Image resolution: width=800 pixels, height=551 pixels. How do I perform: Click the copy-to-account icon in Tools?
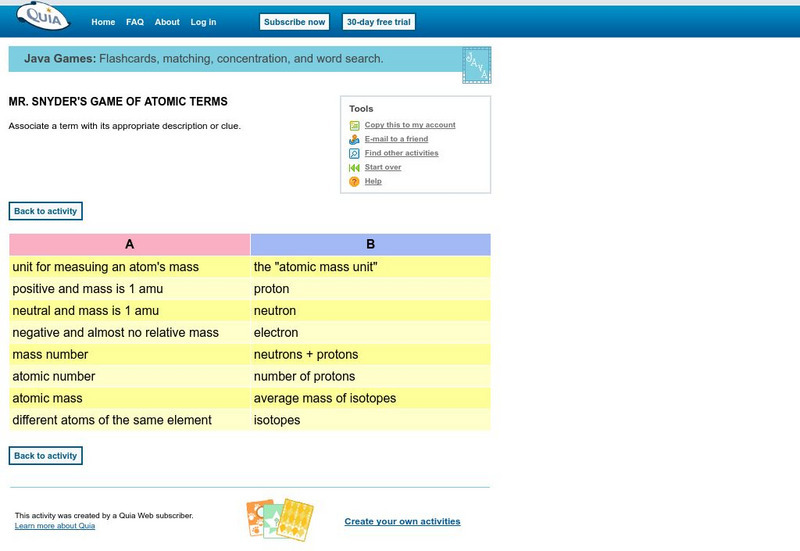point(354,126)
